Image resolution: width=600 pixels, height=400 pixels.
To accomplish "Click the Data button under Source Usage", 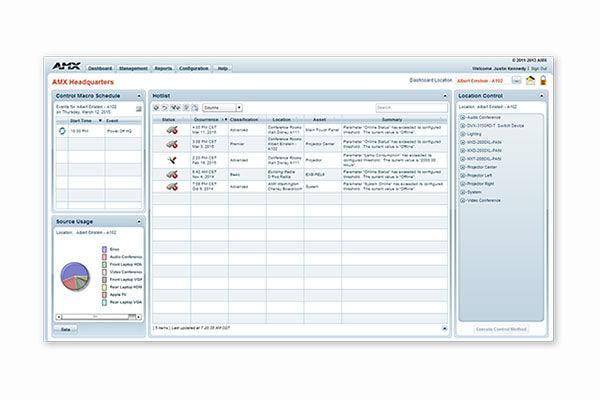I will tap(65, 330).
